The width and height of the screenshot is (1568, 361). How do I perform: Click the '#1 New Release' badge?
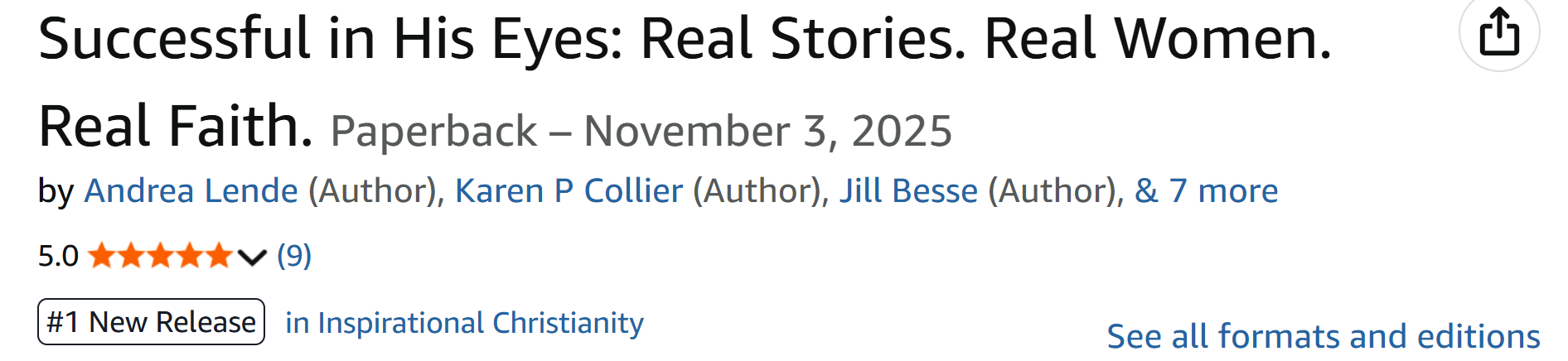point(151,322)
